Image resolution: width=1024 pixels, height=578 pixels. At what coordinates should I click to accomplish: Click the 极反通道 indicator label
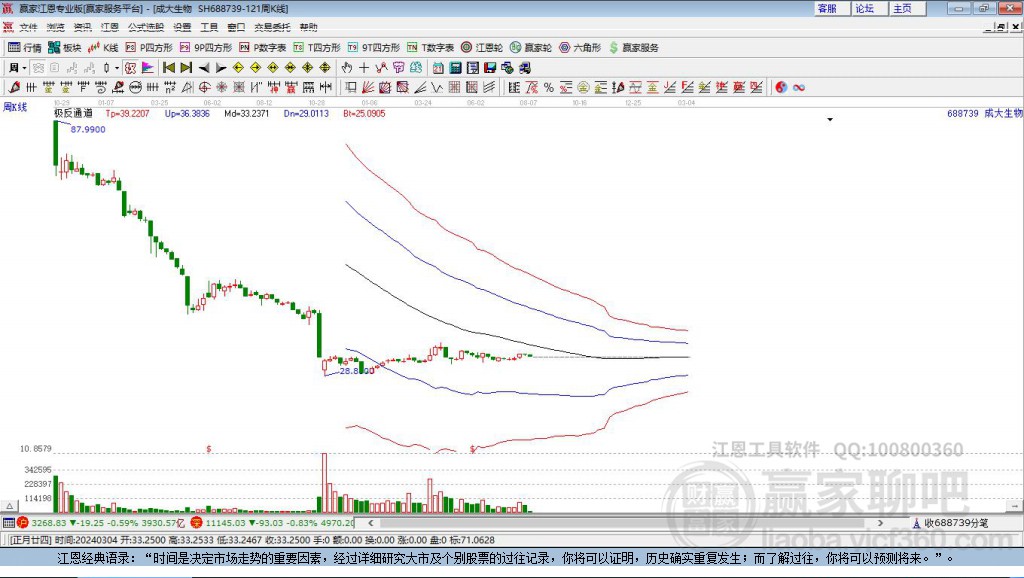[73, 113]
